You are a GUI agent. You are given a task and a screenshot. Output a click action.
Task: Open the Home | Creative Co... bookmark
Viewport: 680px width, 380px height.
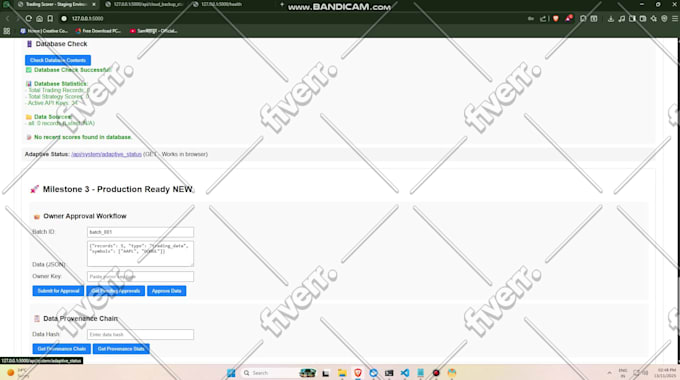pyautogui.click(x=44, y=31)
